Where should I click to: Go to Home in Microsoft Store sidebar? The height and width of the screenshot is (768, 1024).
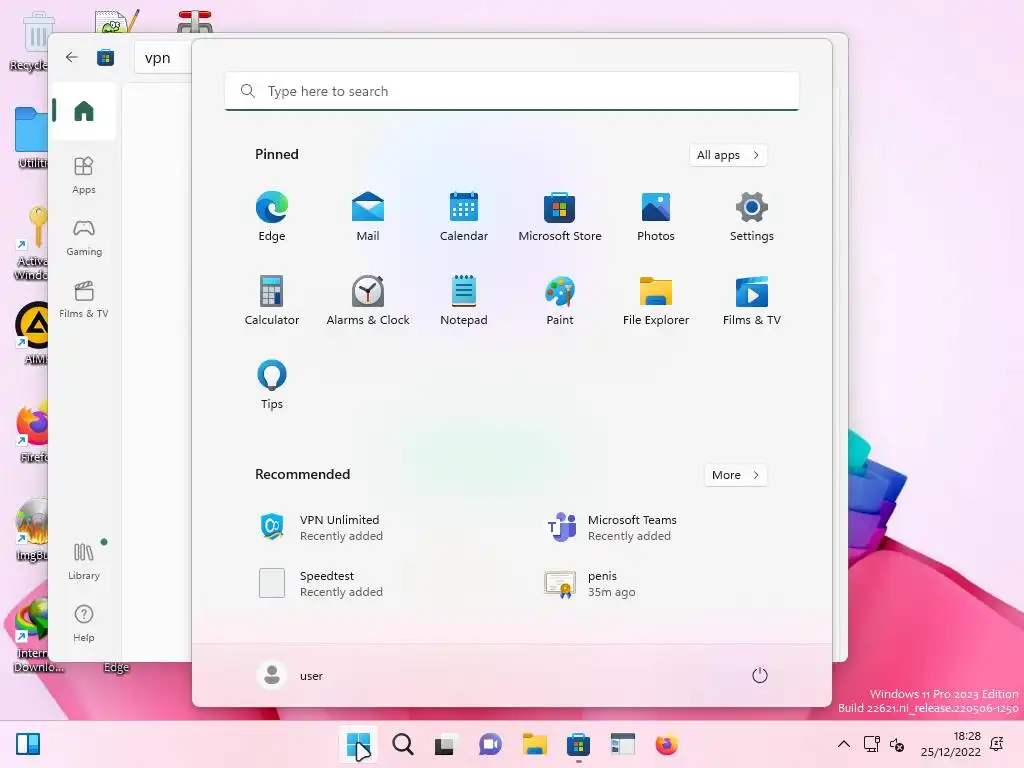click(x=84, y=111)
